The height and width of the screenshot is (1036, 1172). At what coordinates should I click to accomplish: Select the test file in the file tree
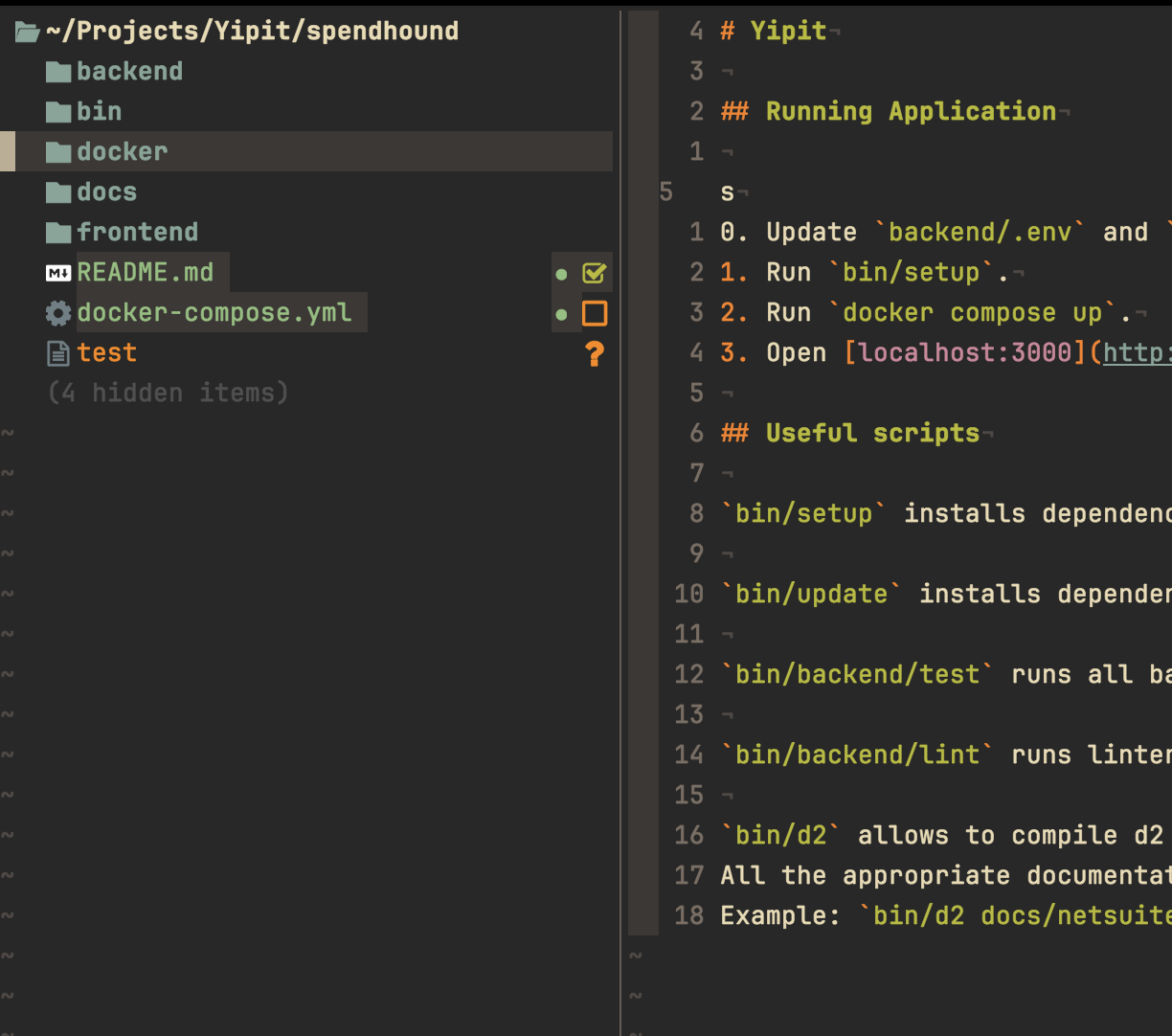[x=106, y=352]
